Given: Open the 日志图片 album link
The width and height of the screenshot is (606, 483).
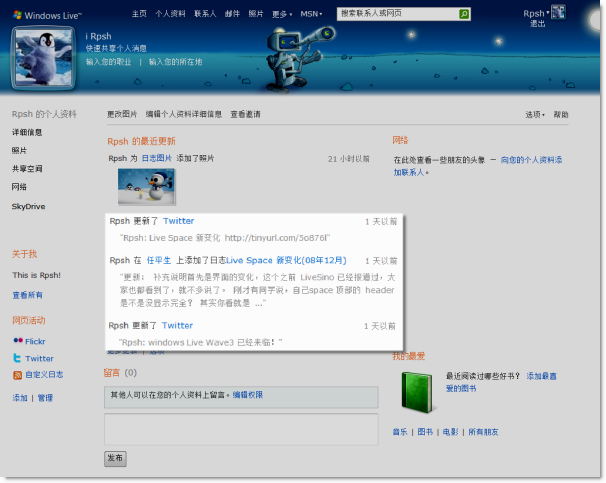Looking at the screenshot, I should click(157, 158).
